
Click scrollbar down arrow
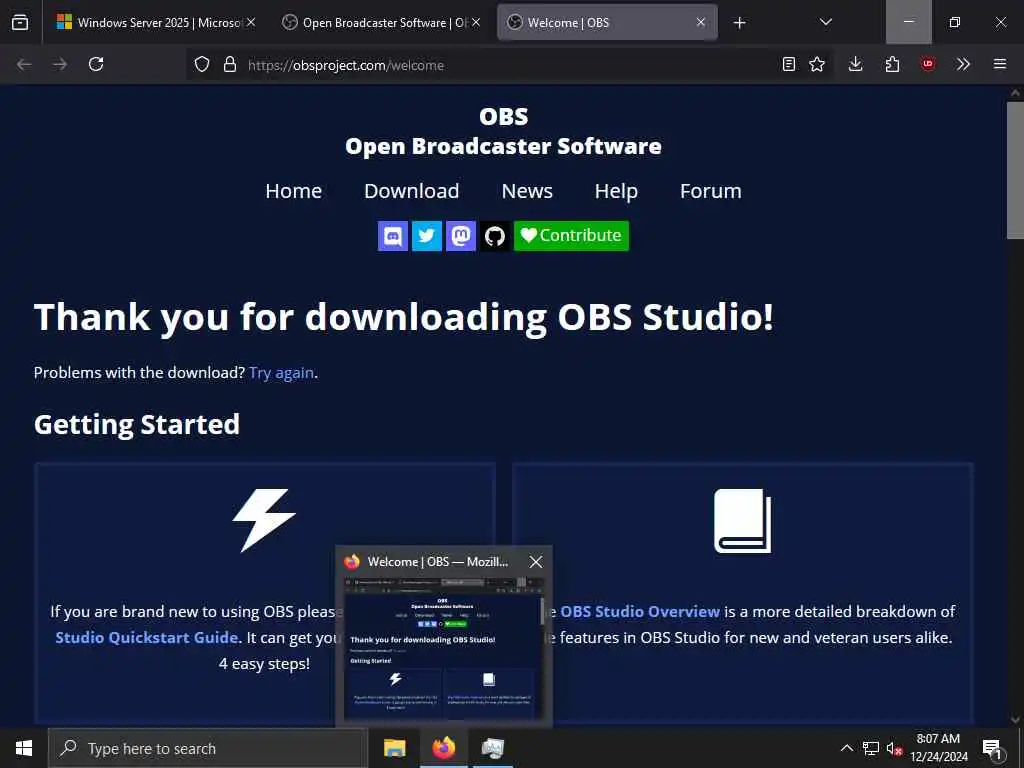(x=1015, y=719)
